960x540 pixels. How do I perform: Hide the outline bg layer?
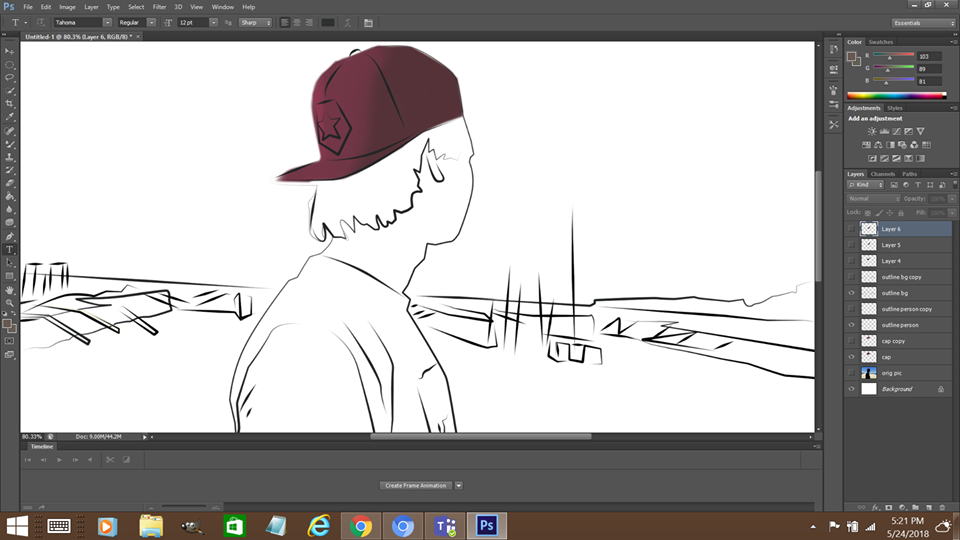point(851,293)
